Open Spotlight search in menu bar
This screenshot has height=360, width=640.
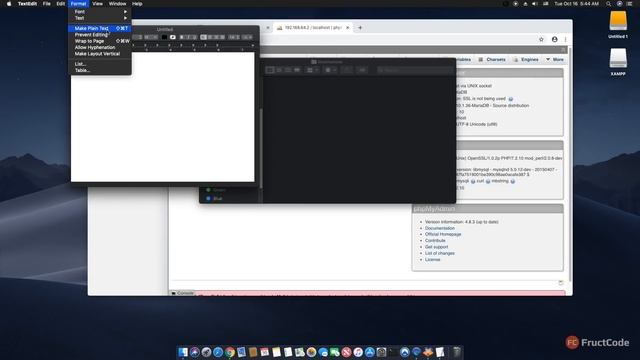pos(608,4)
